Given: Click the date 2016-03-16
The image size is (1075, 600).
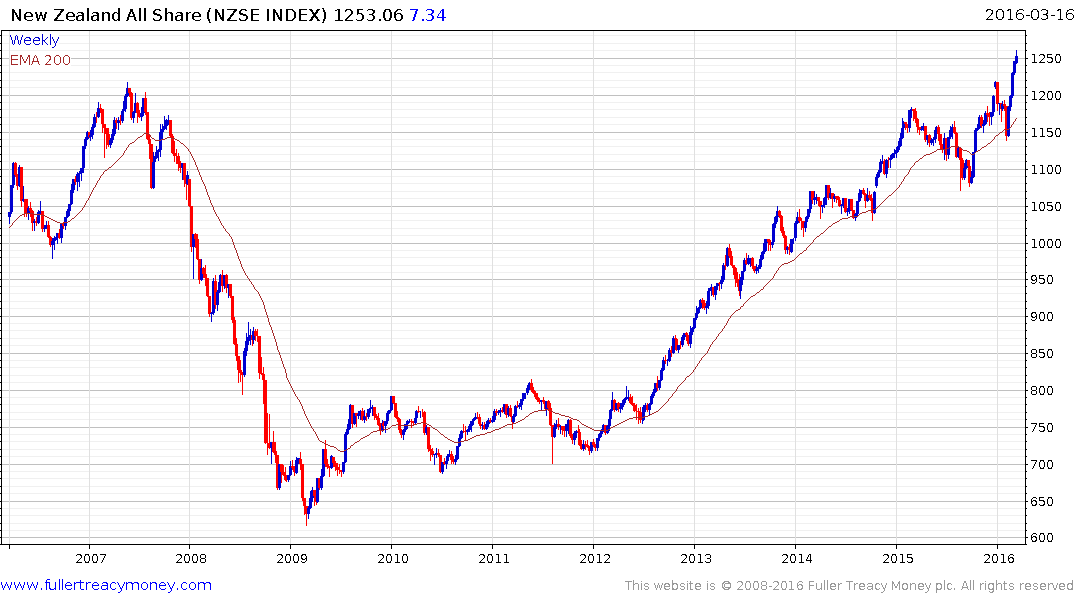Looking at the screenshot, I should point(1028,14).
